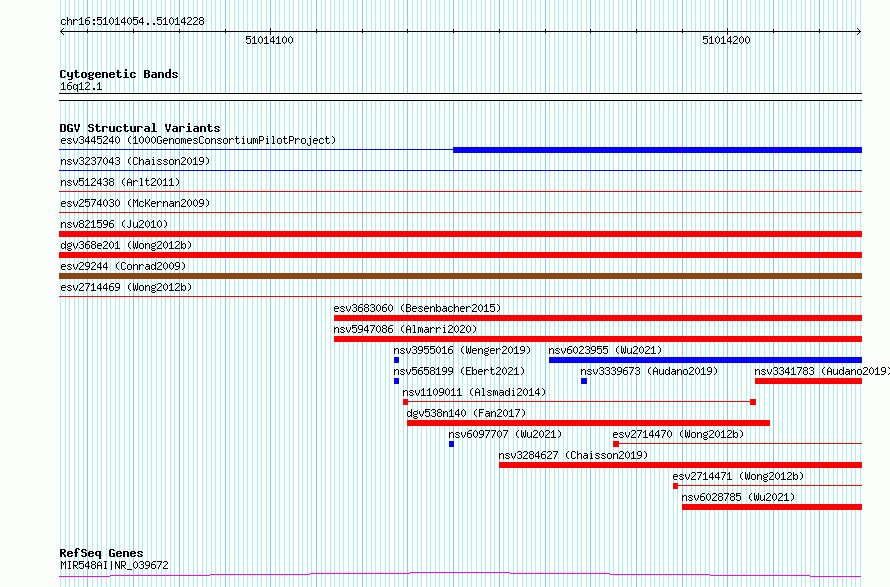Screen dimensions: 890x587
Task: Click the chr16:51014054..51014228 region label
Action: [x=132, y=22]
